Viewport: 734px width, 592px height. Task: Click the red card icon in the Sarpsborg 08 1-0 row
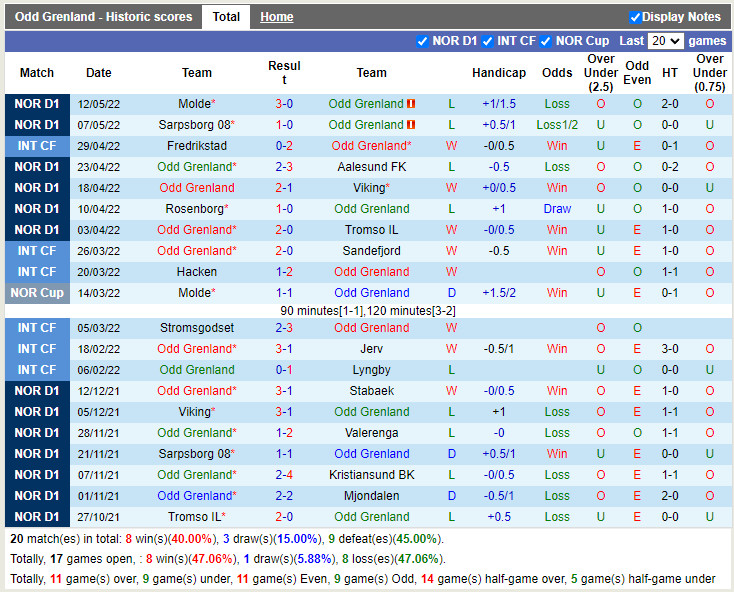coord(411,125)
